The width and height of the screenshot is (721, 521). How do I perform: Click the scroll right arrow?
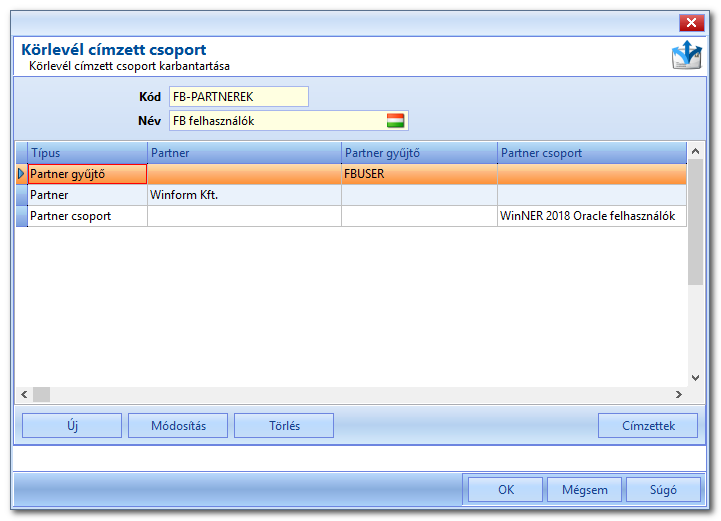678,394
